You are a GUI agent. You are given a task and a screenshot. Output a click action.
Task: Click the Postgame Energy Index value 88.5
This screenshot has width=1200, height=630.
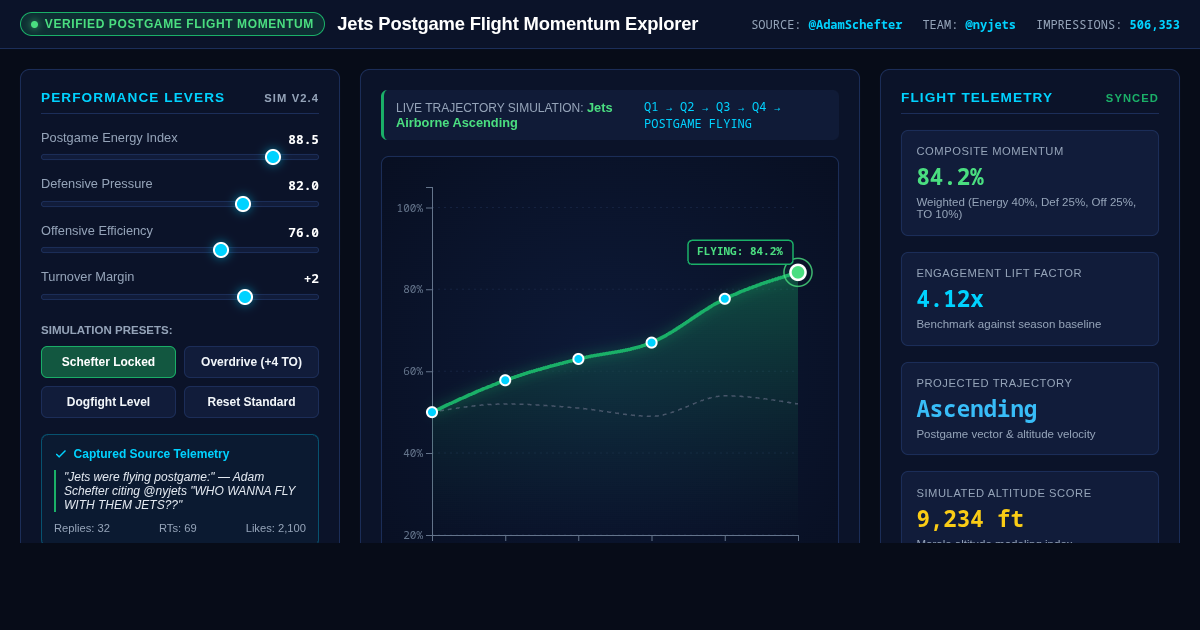pos(303,140)
